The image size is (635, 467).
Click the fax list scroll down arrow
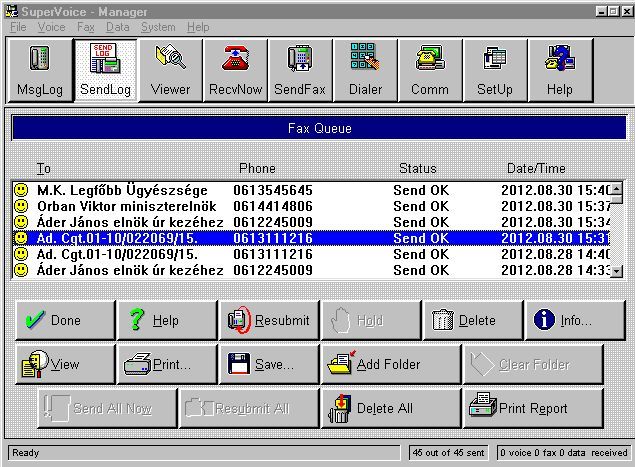tap(616, 271)
